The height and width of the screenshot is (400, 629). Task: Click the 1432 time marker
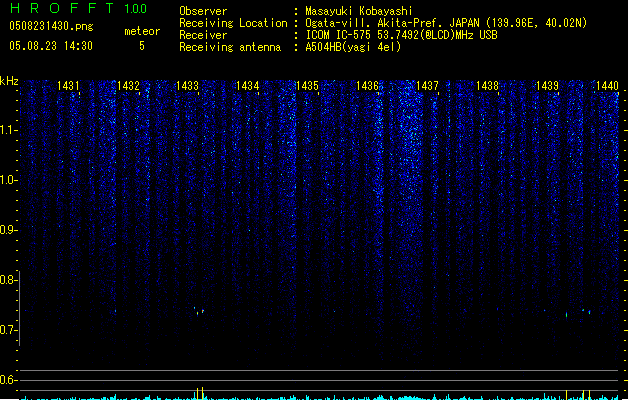pyautogui.click(x=128, y=86)
